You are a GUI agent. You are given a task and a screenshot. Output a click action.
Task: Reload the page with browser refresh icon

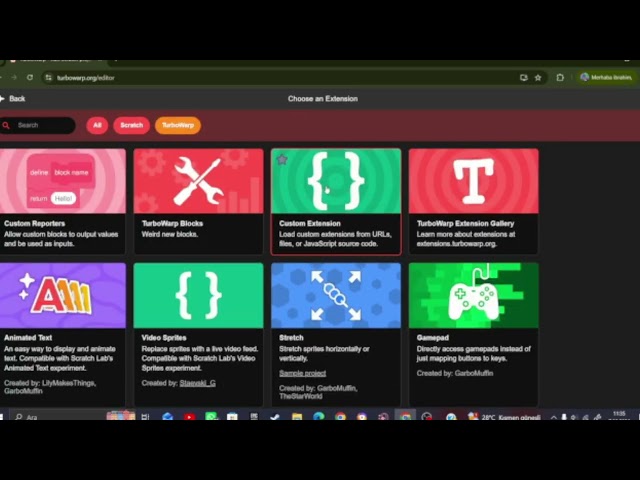[x=30, y=78]
